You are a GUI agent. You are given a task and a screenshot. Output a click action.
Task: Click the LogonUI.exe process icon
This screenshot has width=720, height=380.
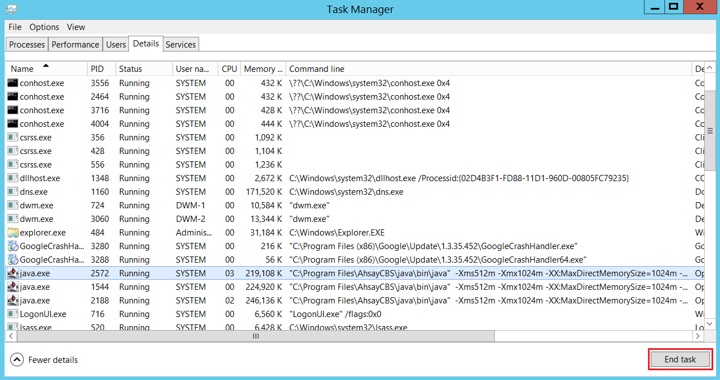[x=12, y=314]
